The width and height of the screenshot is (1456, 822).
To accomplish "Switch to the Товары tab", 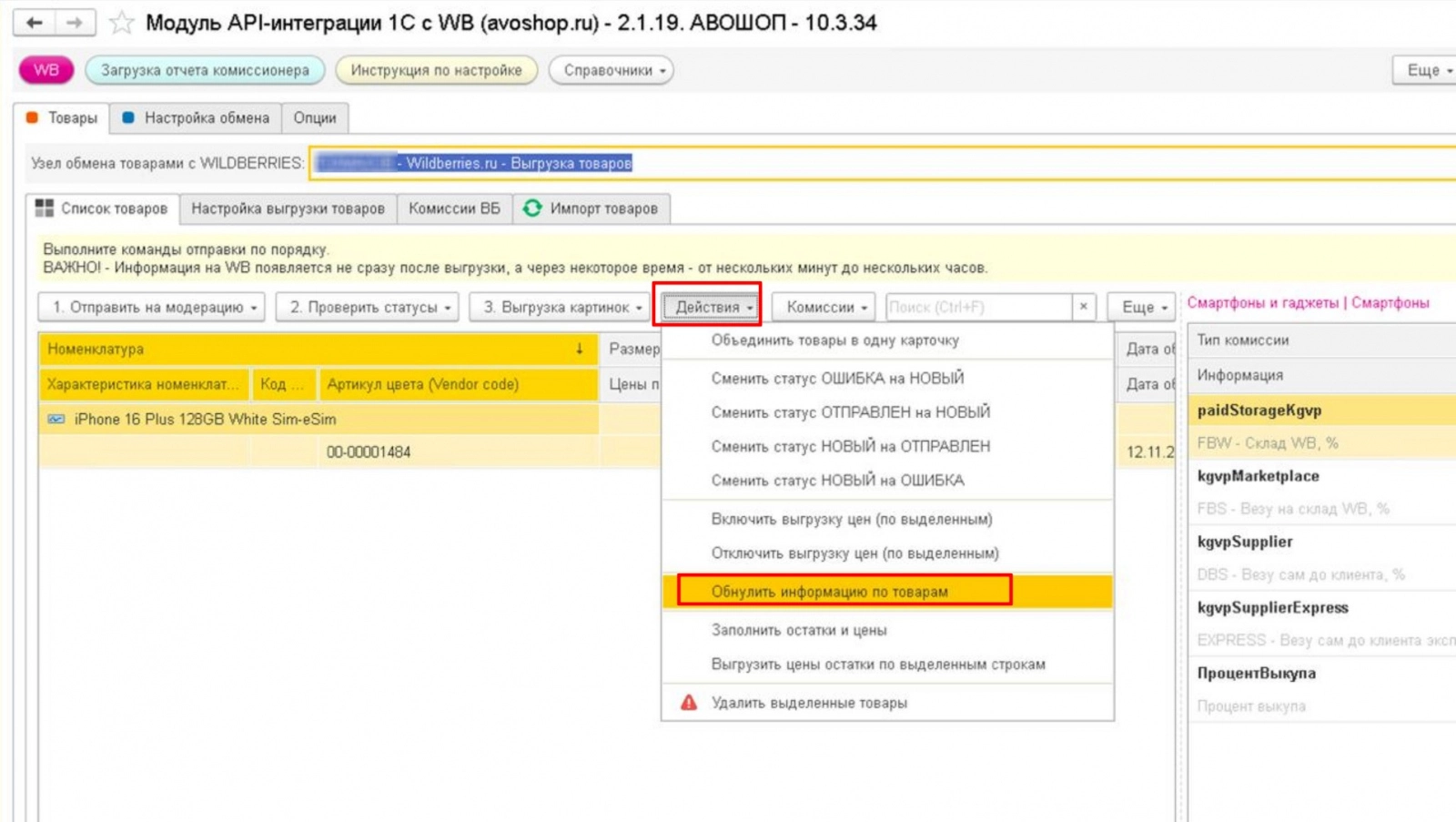I will click(x=62, y=117).
